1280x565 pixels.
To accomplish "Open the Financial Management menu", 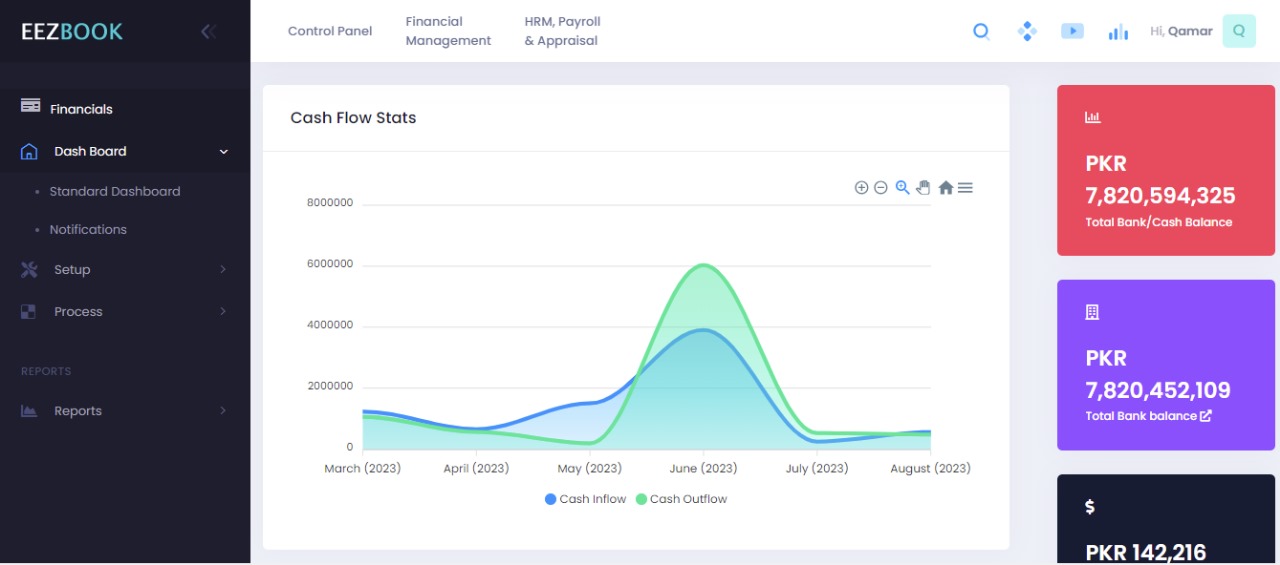I will click(448, 31).
